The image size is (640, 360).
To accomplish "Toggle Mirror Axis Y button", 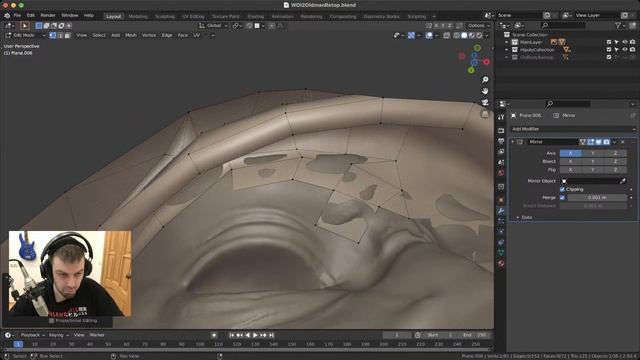I will pos(593,153).
